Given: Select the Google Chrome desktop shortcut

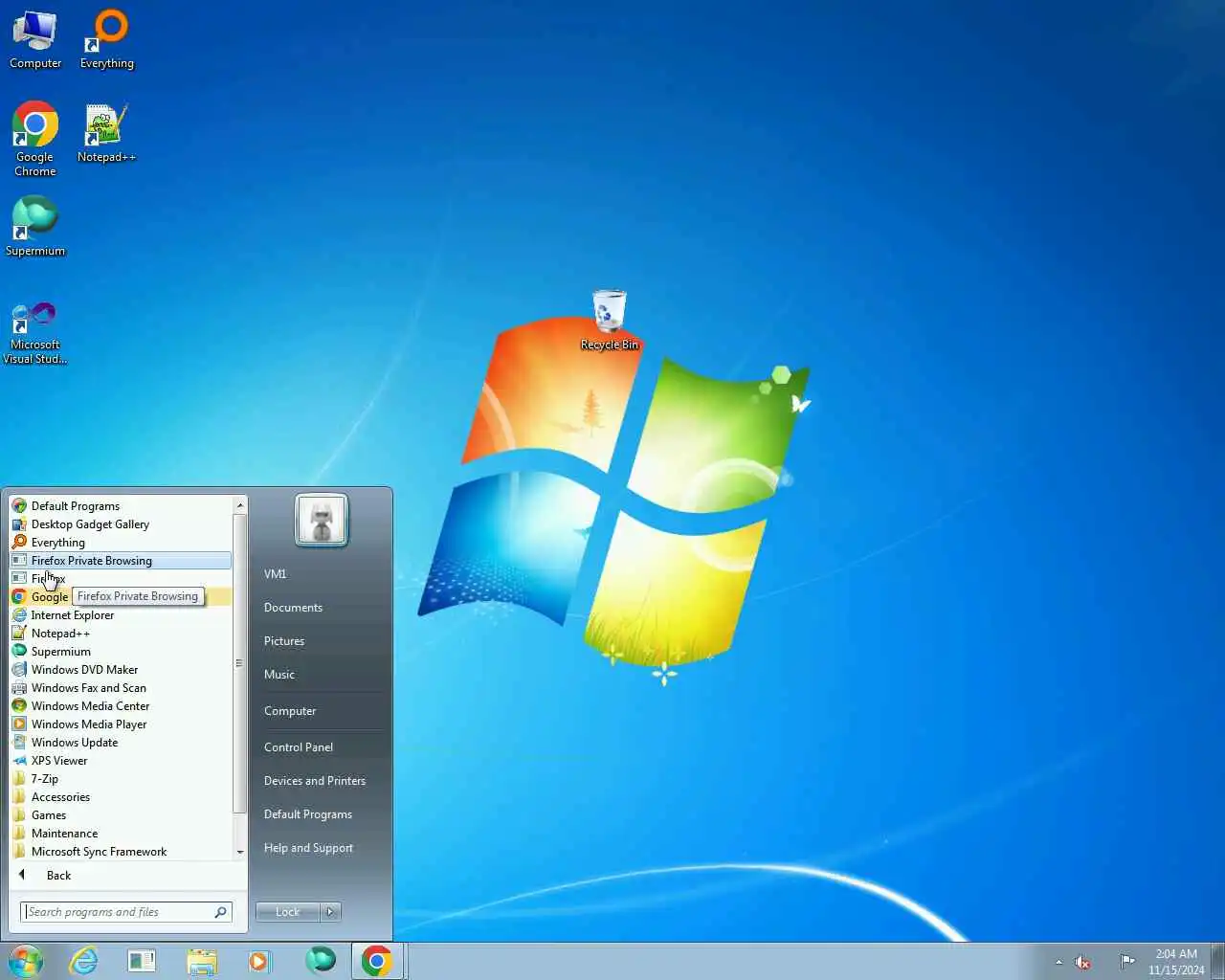Looking at the screenshot, I should point(35,140).
